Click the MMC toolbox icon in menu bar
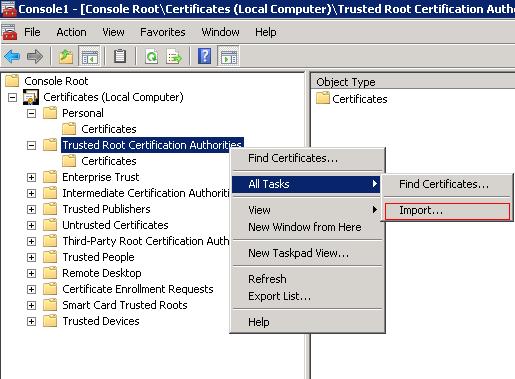 (9, 32)
